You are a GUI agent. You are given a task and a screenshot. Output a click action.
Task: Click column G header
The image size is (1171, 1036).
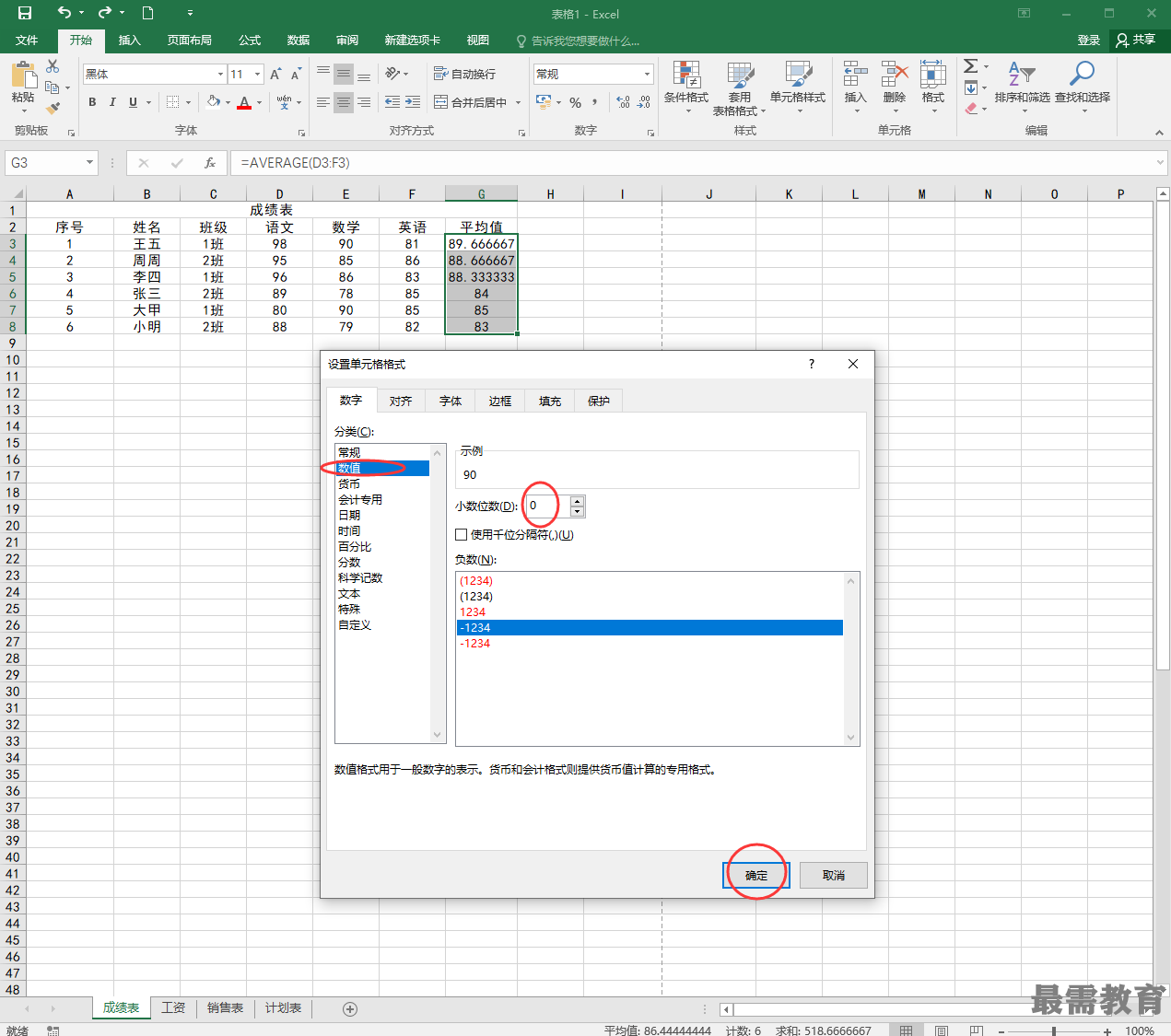point(481,193)
